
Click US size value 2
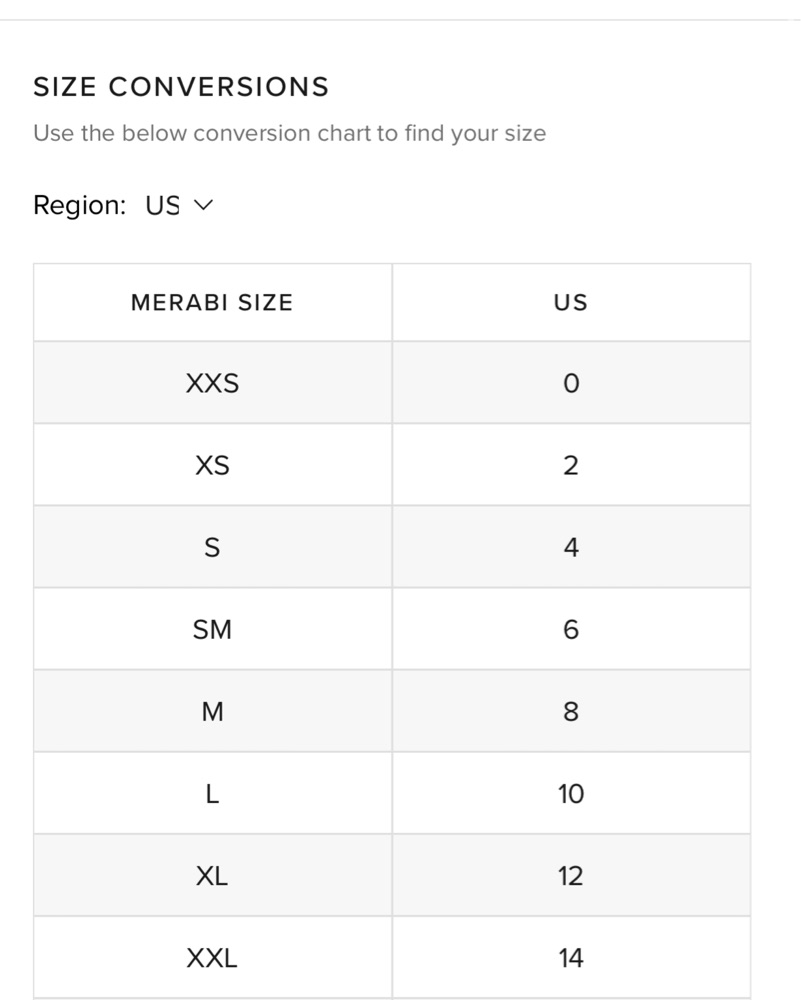(571, 465)
